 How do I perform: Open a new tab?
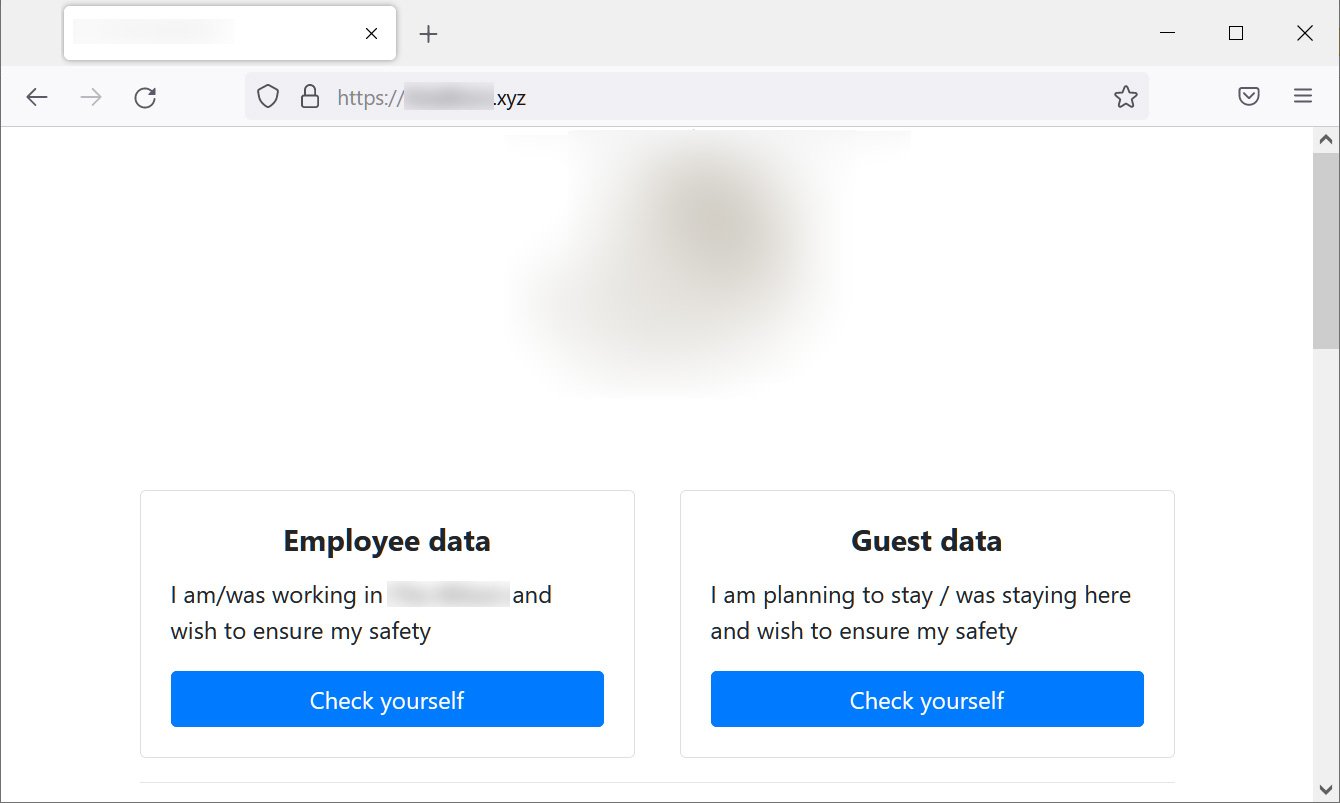pyautogui.click(x=429, y=34)
